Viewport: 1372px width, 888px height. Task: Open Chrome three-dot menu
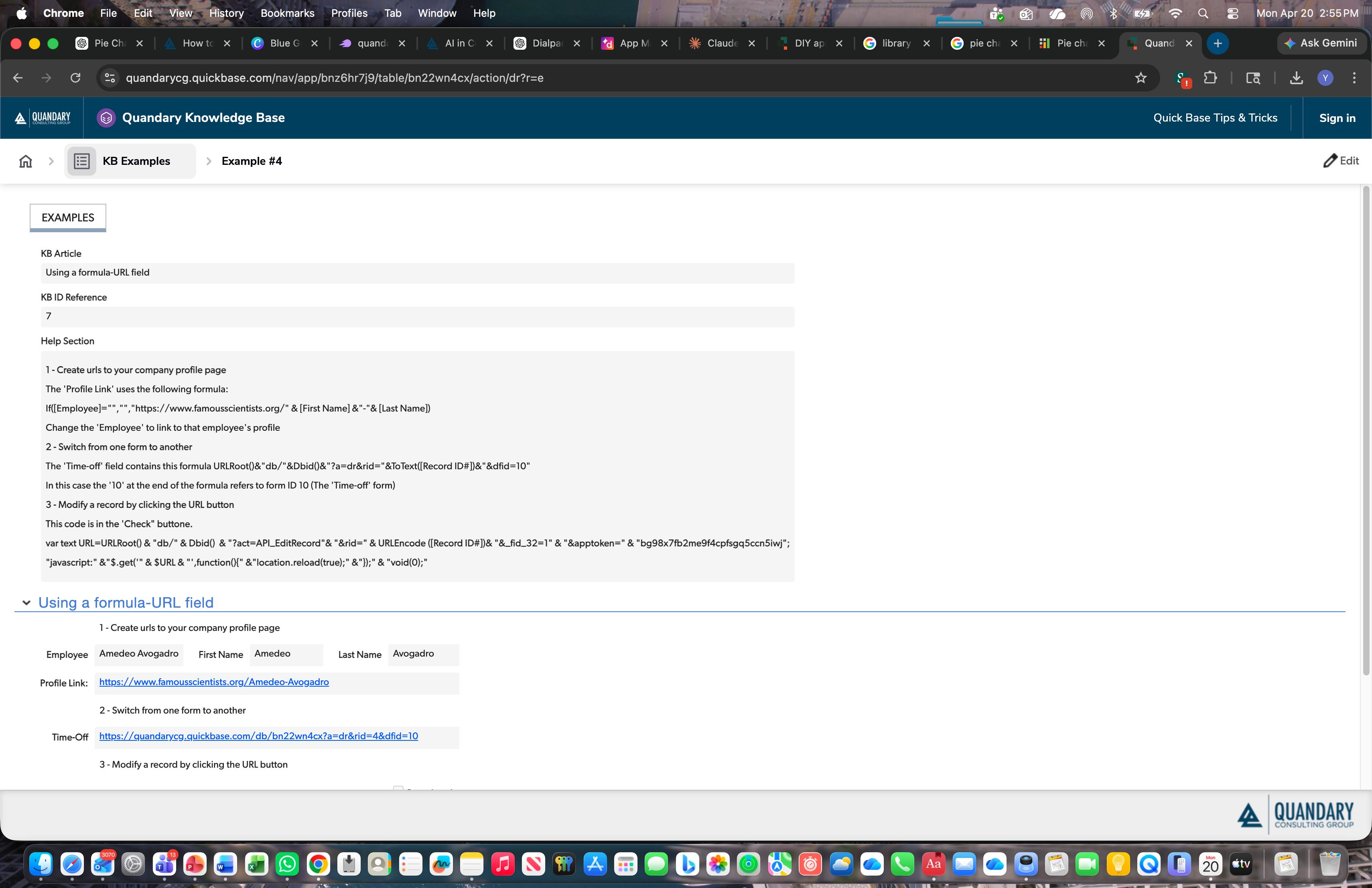[1354, 78]
